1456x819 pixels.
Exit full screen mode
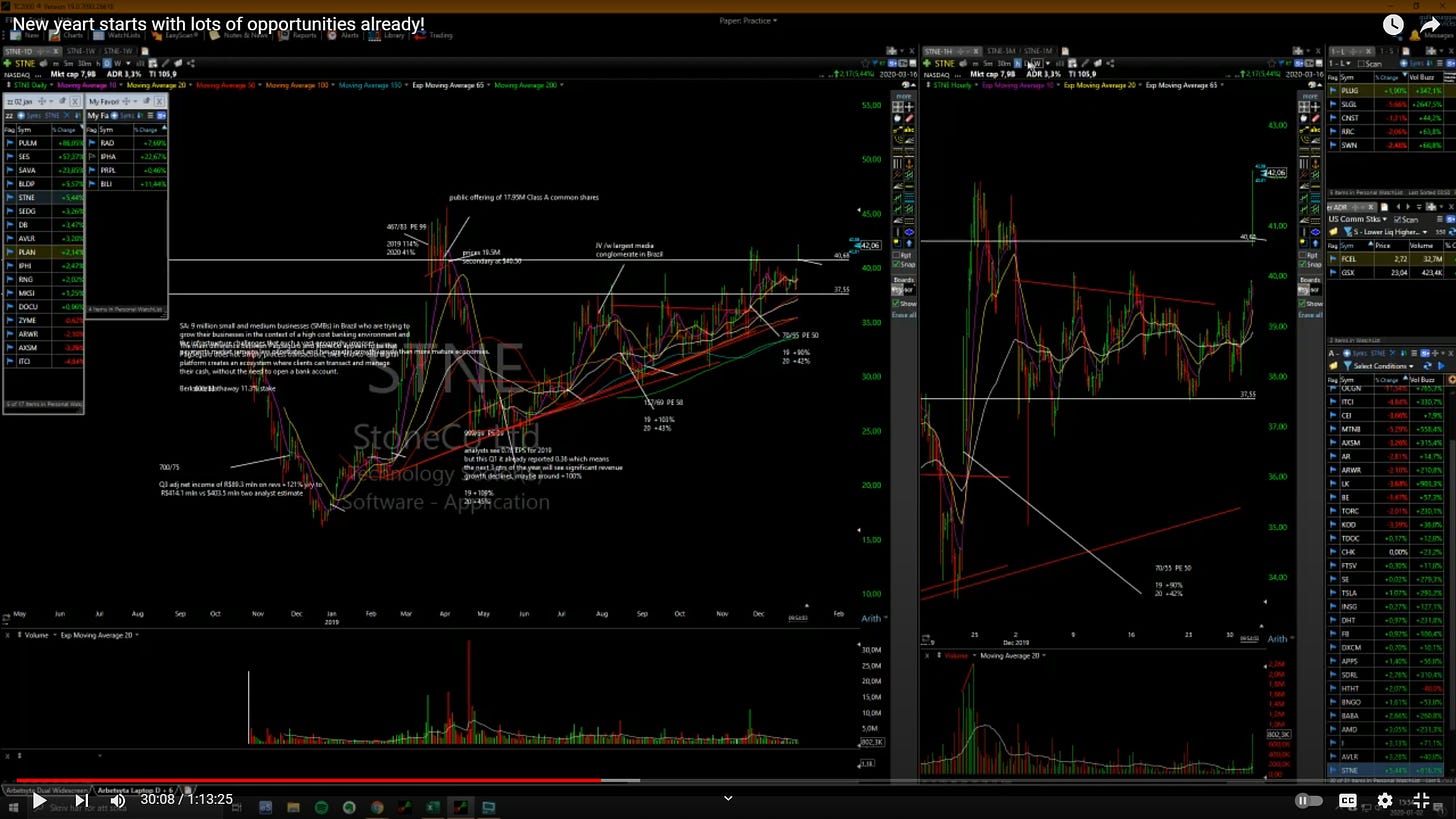click(x=1422, y=800)
